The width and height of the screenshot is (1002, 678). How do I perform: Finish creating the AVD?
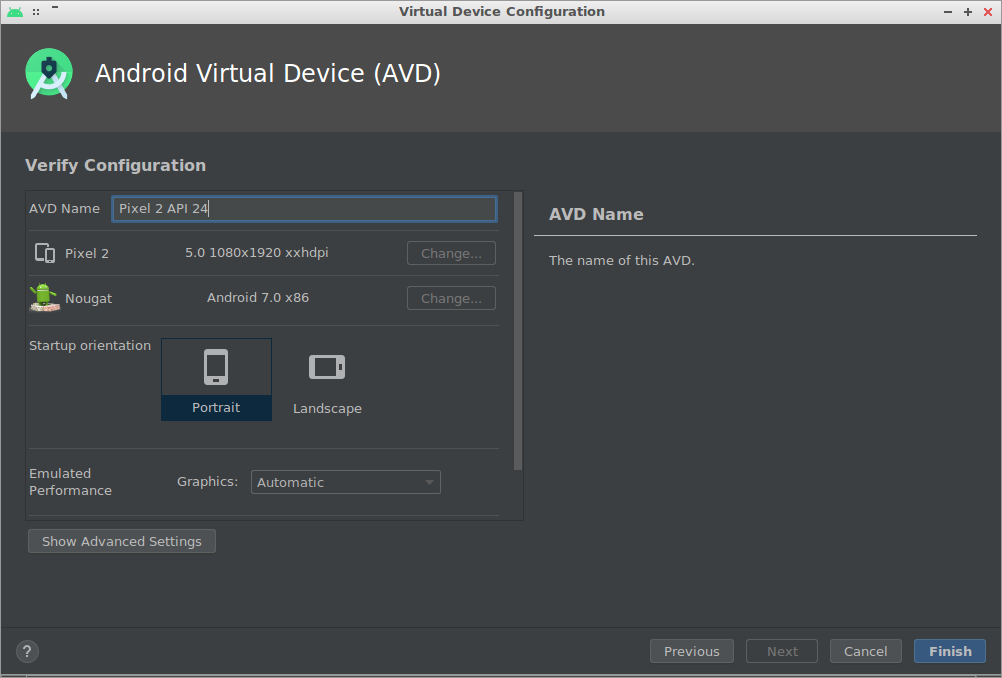point(950,651)
